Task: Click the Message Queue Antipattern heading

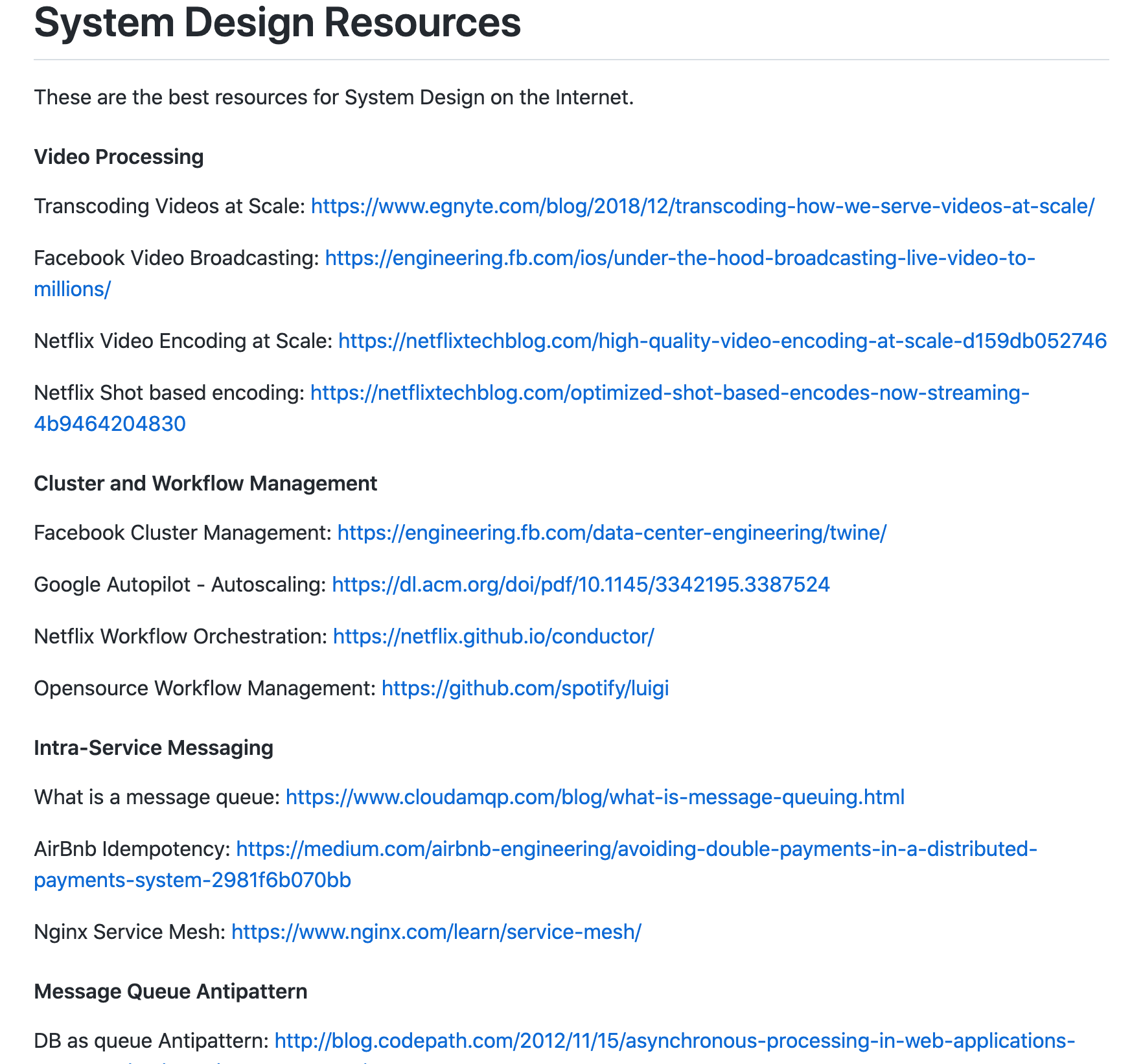Action: tap(170, 991)
